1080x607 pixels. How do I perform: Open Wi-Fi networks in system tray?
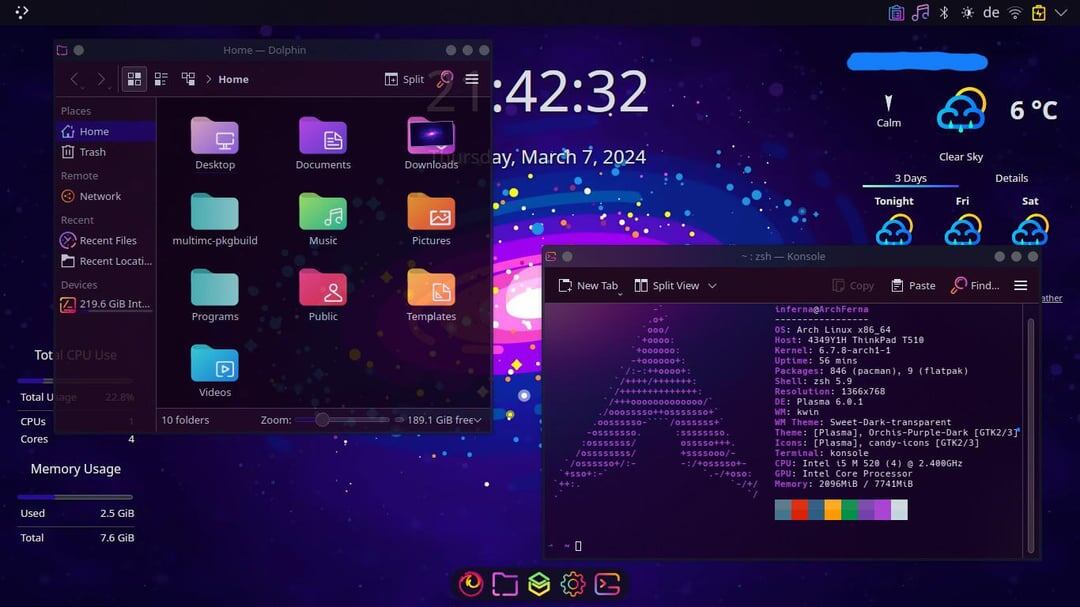coord(1015,12)
